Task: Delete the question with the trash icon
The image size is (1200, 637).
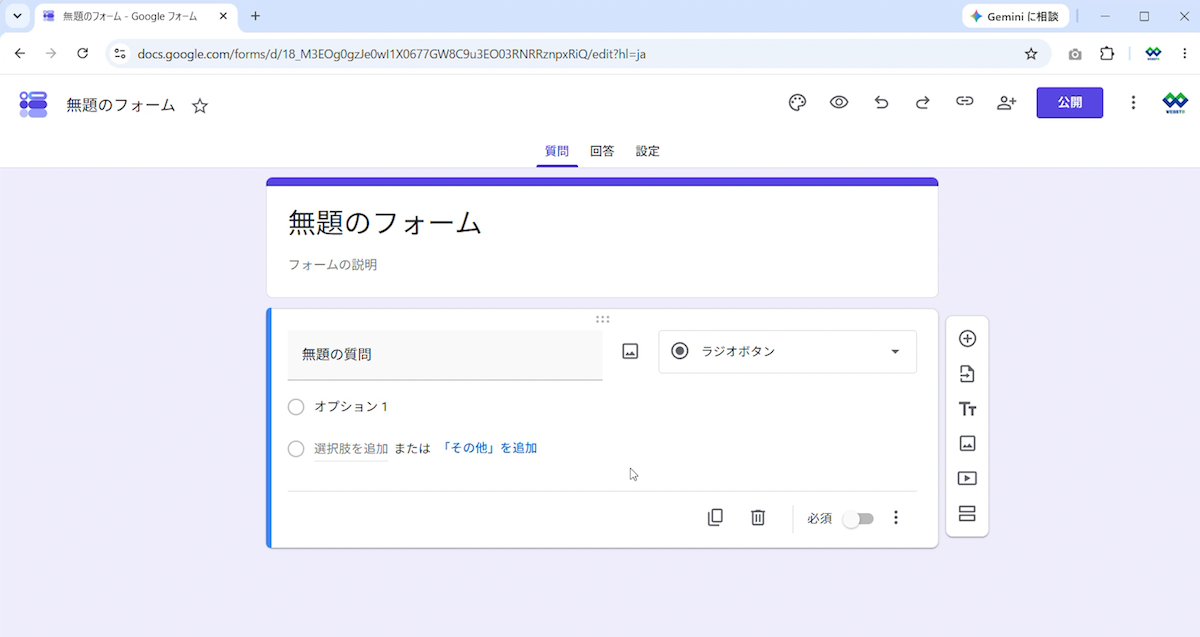Action: [758, 518]
